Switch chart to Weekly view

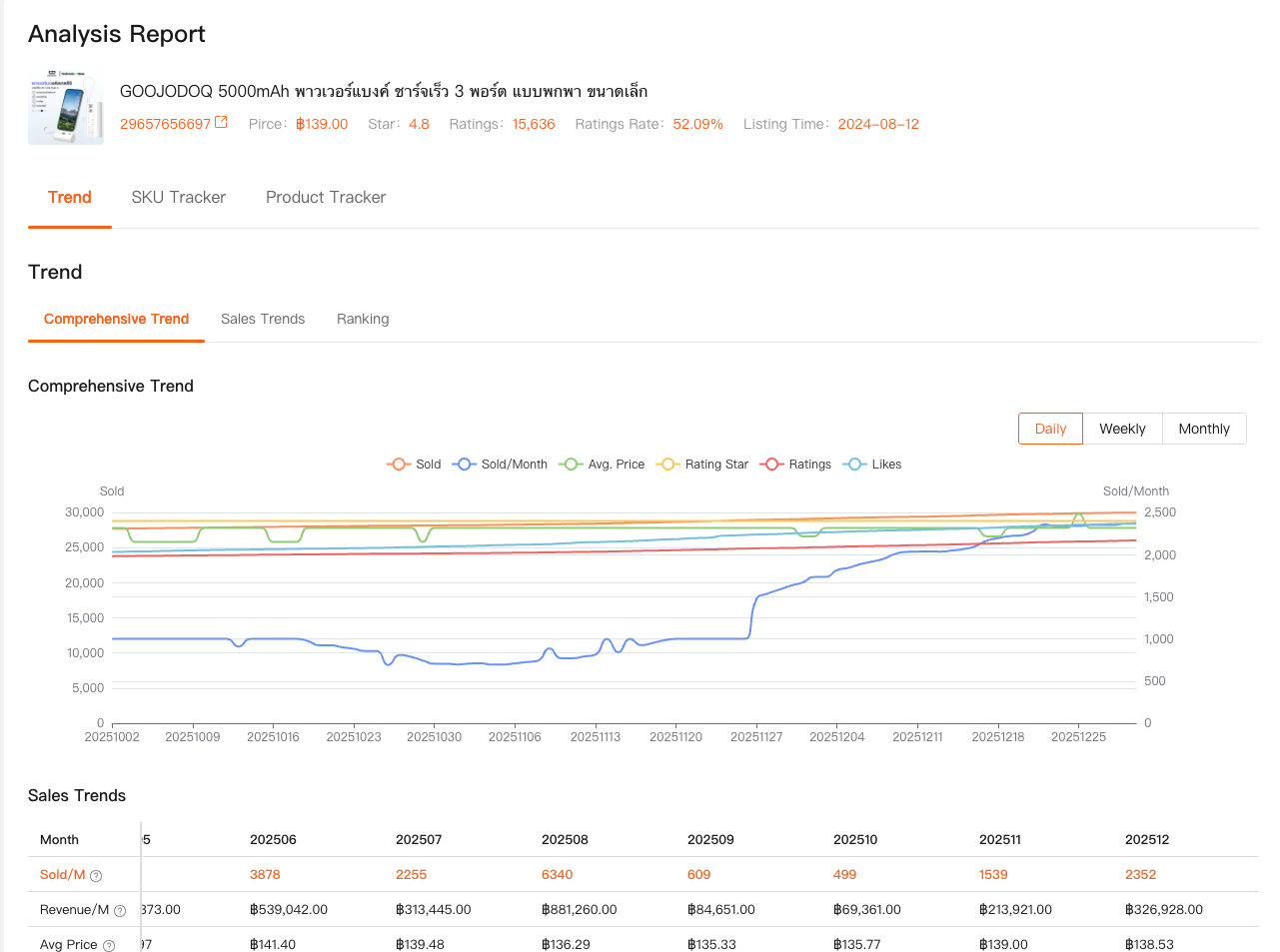pos(1122,429)
